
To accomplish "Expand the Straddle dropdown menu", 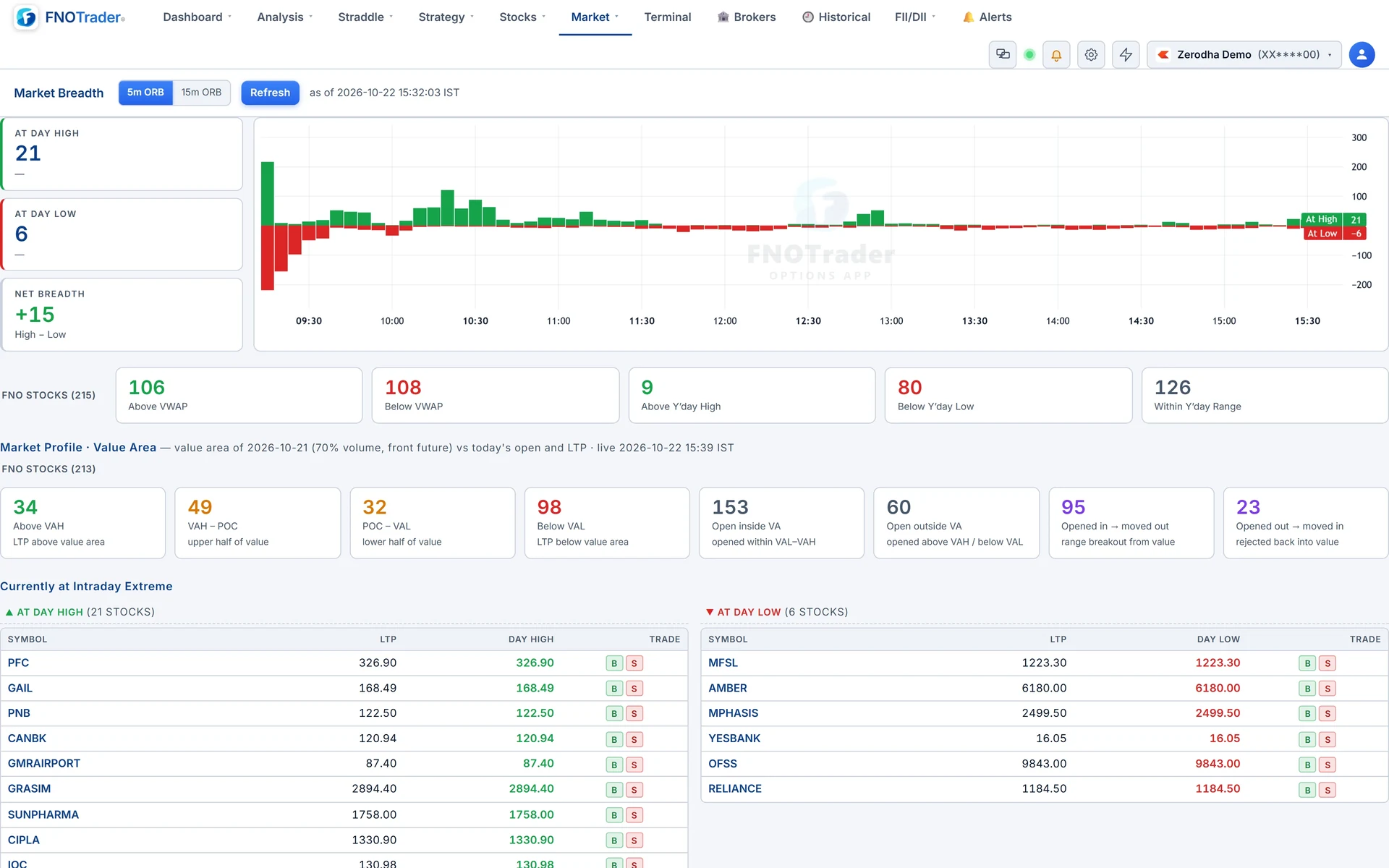I will 365,17.
